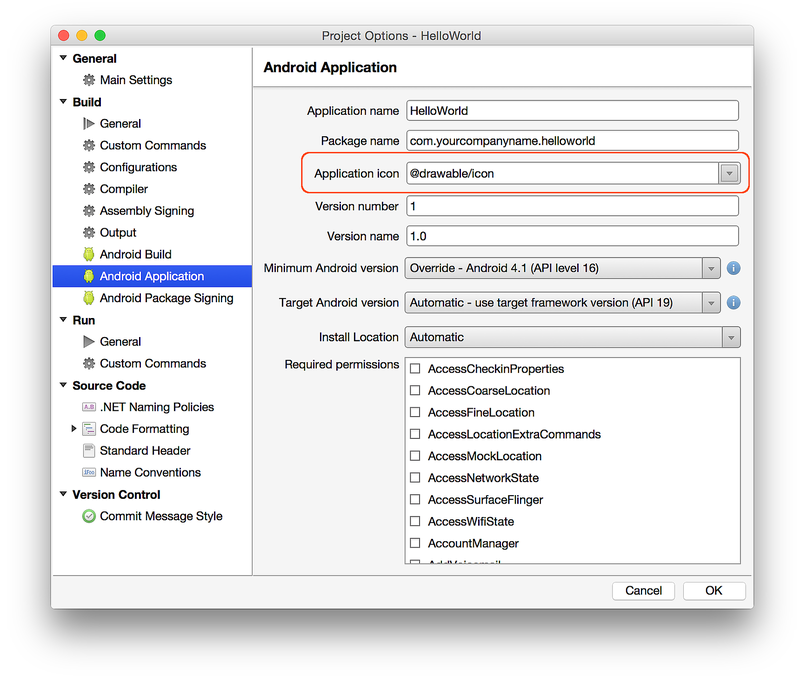Enable the AccountManager permission
800x676 pixels.
tap(416, 543)
